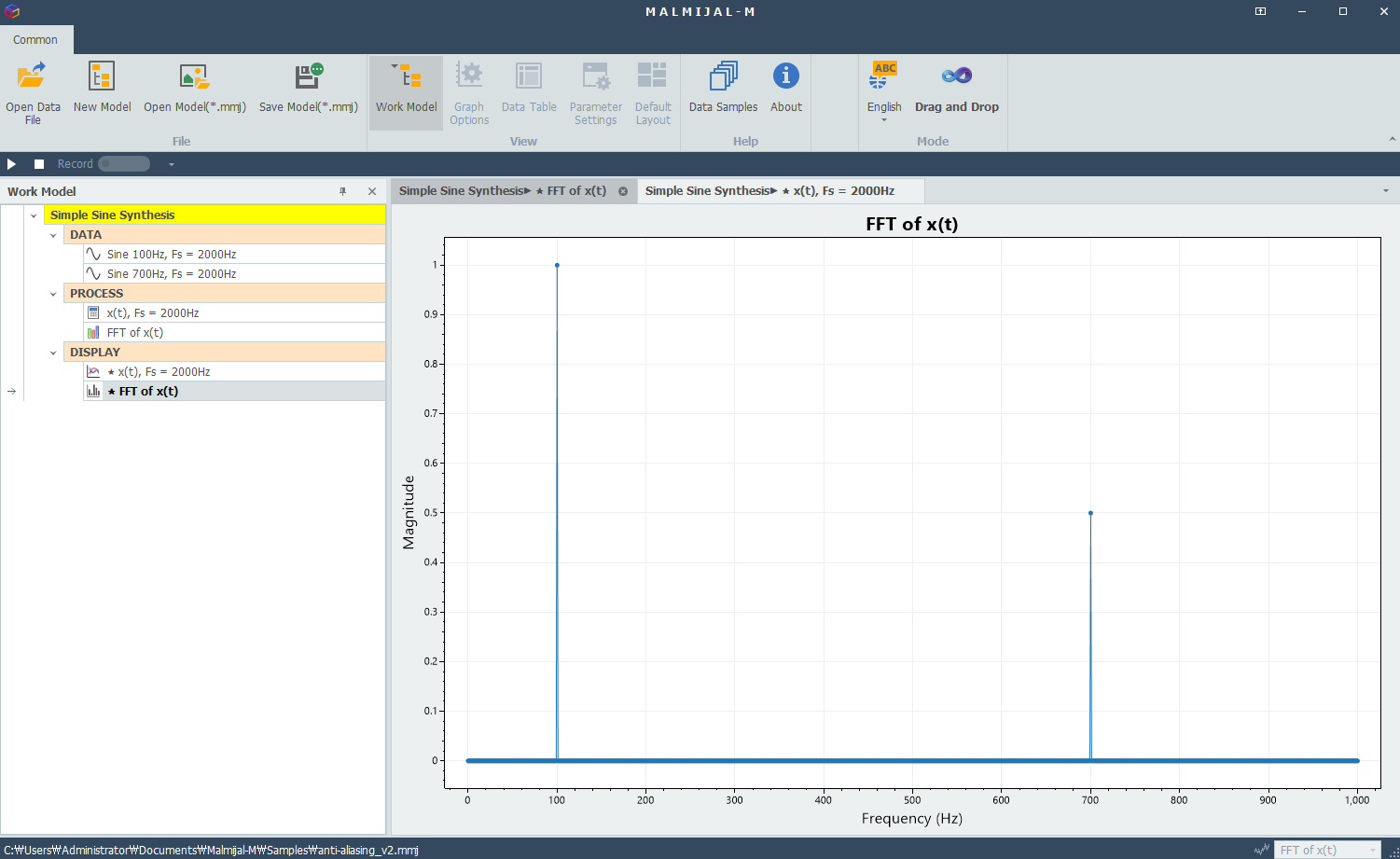The height and width of the screenshot is (859, 1400).
Task: Click the Magnitude axis label
Action: pyautogui.click(x=408, y=512)
